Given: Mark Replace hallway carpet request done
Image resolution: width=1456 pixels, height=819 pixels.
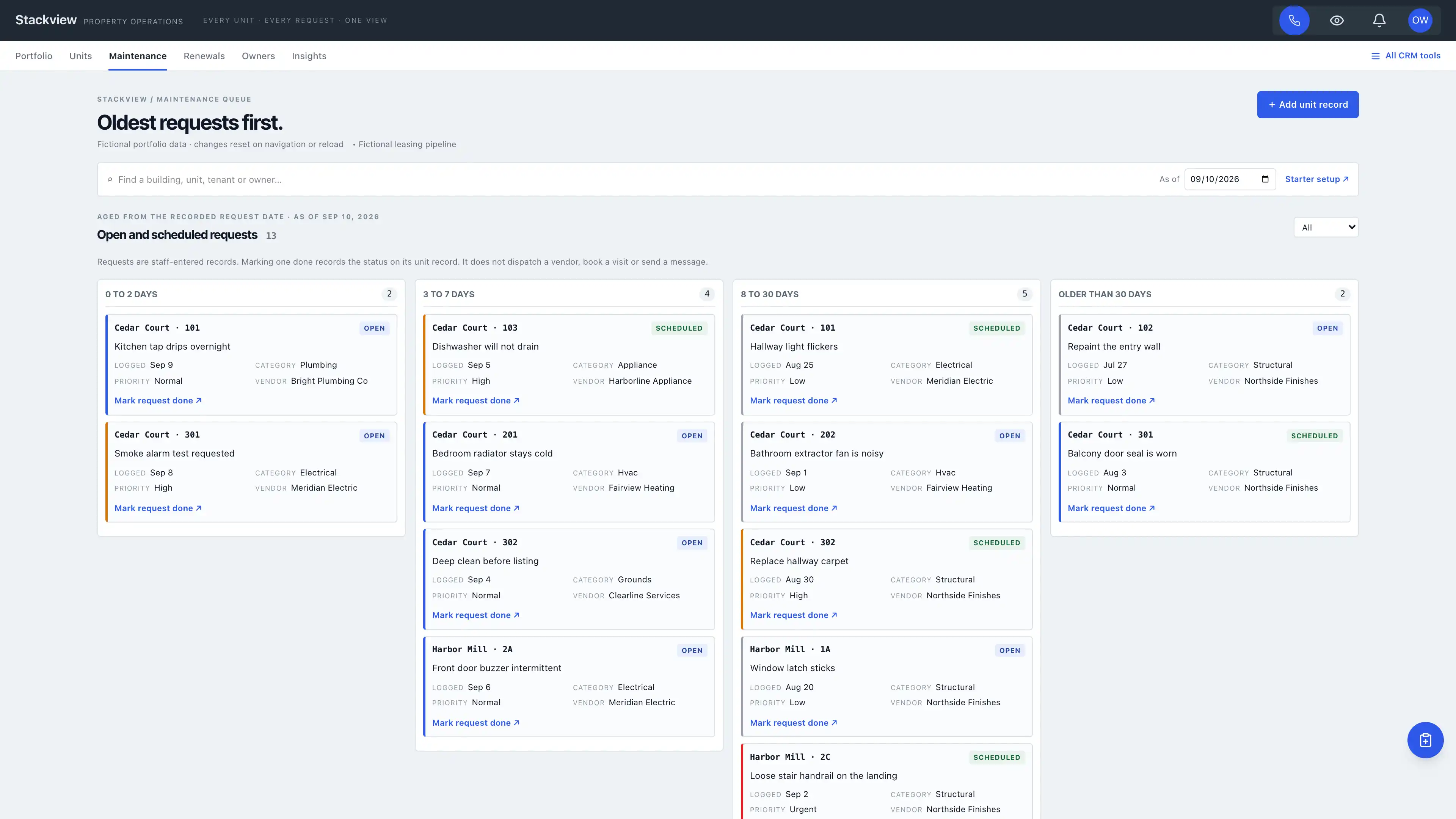Looking at the screenshot, I should click(x=794, y=615).
